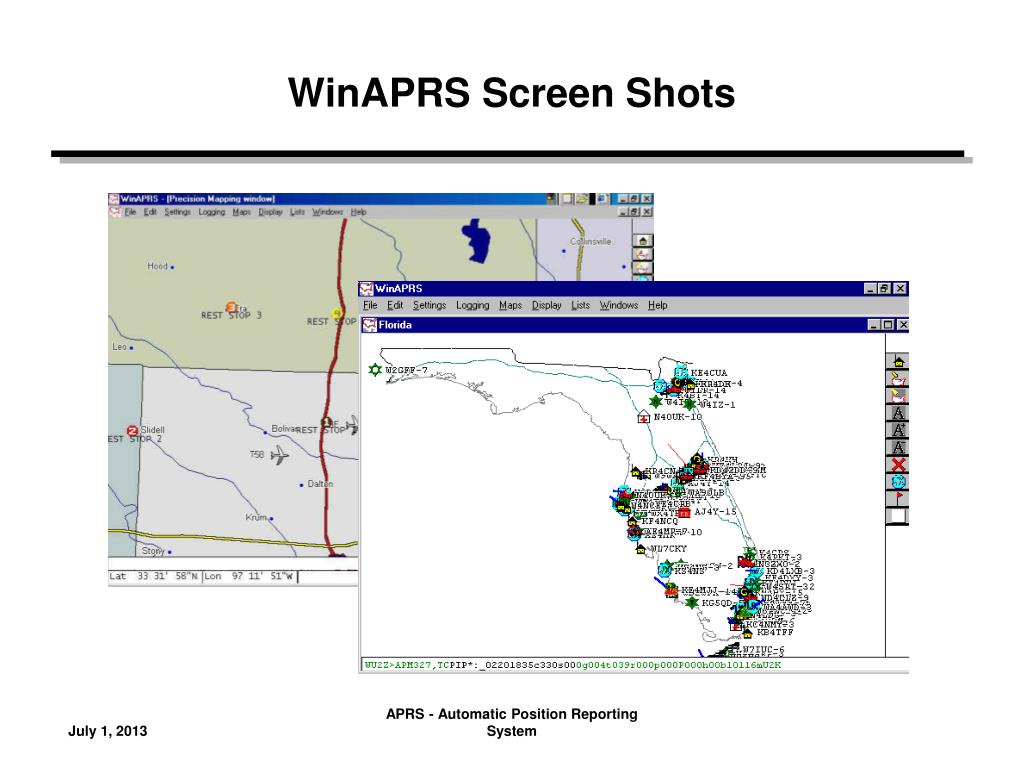Click the blue globe tool in the Florida toolbar
The width and height of the screenshot is (1024, 768).
tap(899, 482)
